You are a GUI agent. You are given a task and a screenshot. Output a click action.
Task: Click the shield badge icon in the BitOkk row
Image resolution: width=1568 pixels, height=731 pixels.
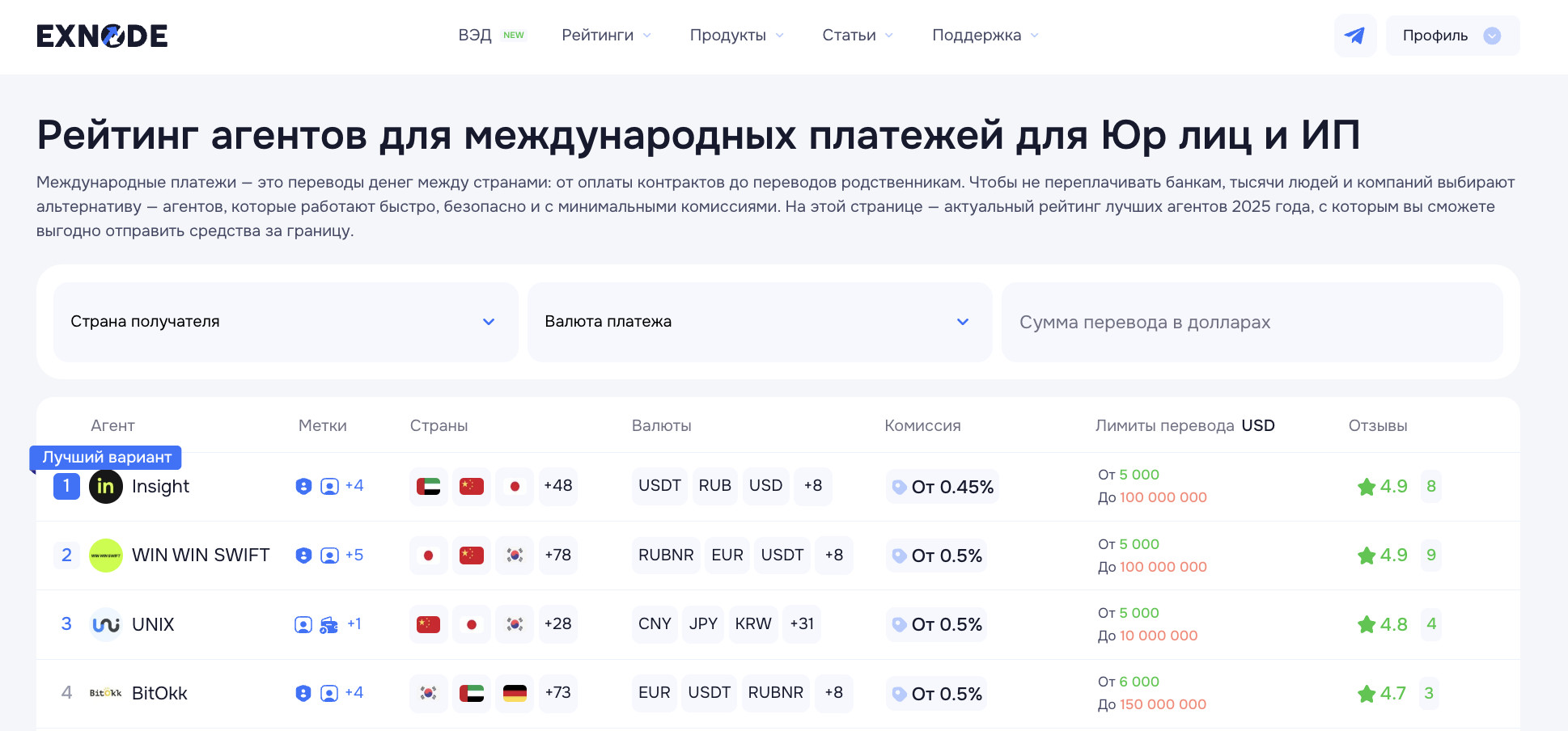pyautogui.click(x=303, y=693)
